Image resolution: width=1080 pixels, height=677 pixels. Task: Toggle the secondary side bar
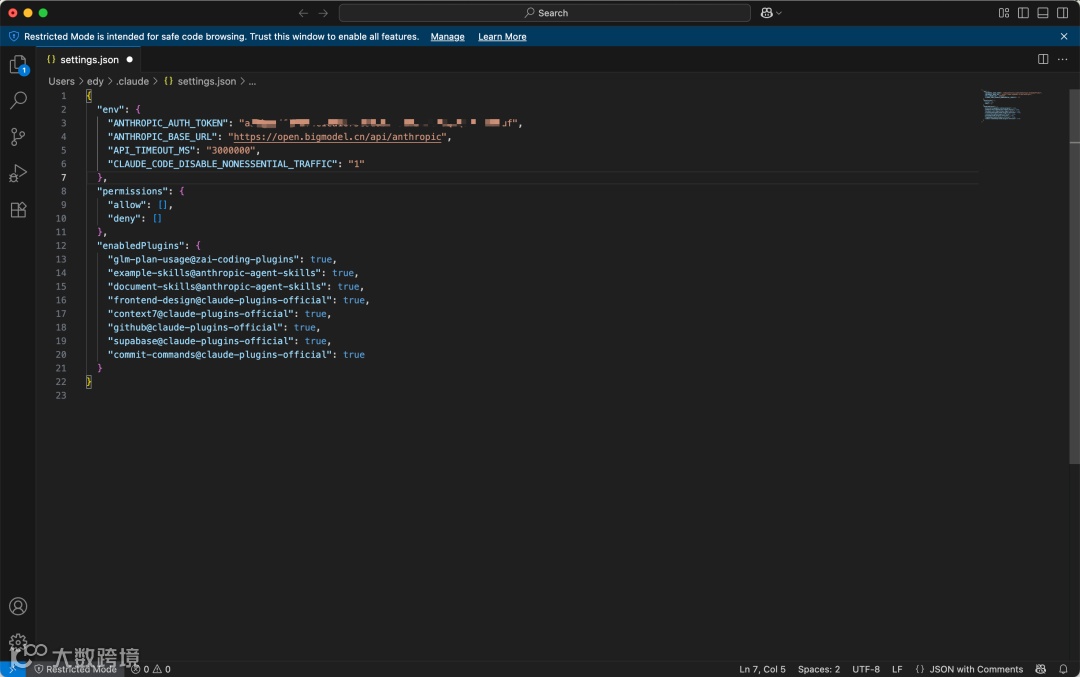(1063, 13)
